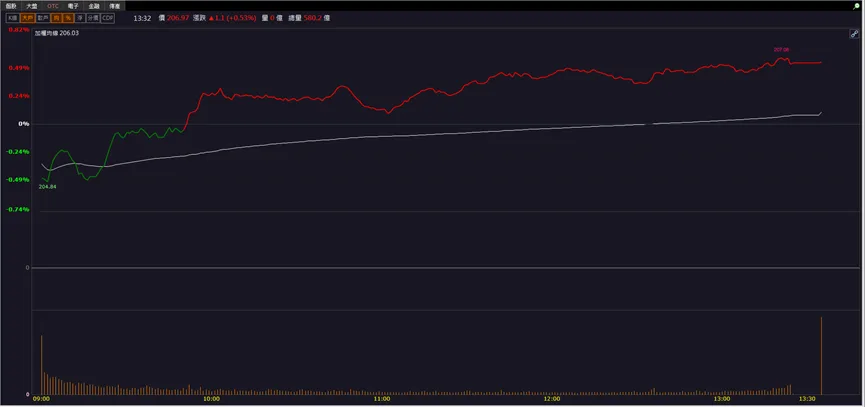
Task: Click the -0.74% axis label
Action: tap(19, 210)
